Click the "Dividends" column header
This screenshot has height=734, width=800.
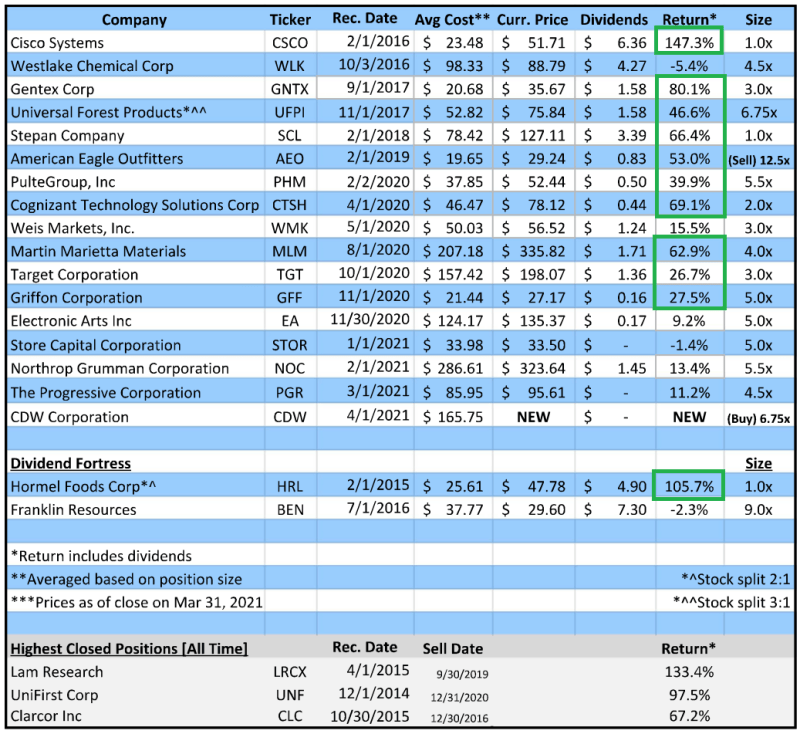614,20
